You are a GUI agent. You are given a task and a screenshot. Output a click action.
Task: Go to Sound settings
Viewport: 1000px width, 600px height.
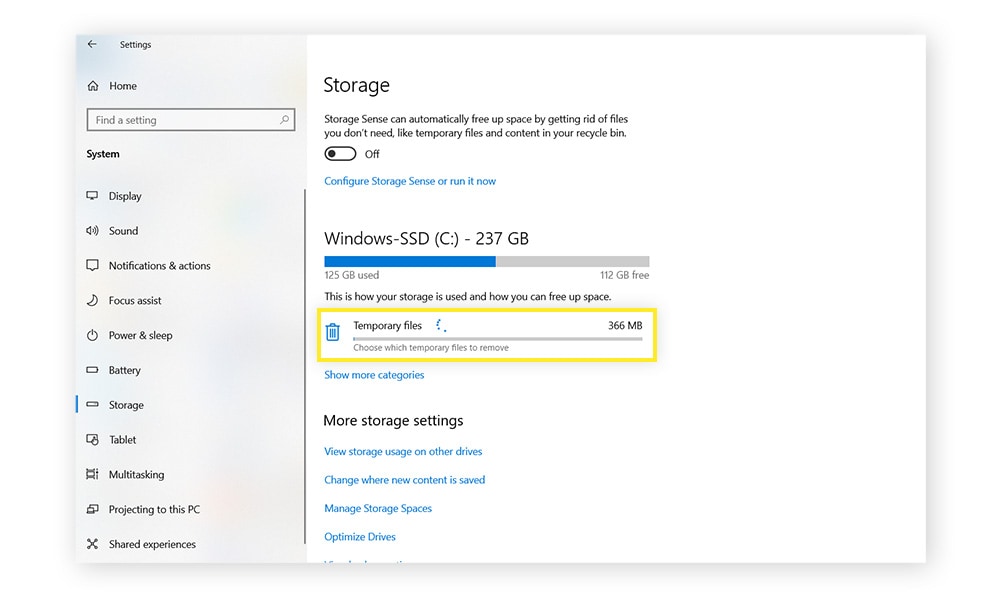click(123, 231)
